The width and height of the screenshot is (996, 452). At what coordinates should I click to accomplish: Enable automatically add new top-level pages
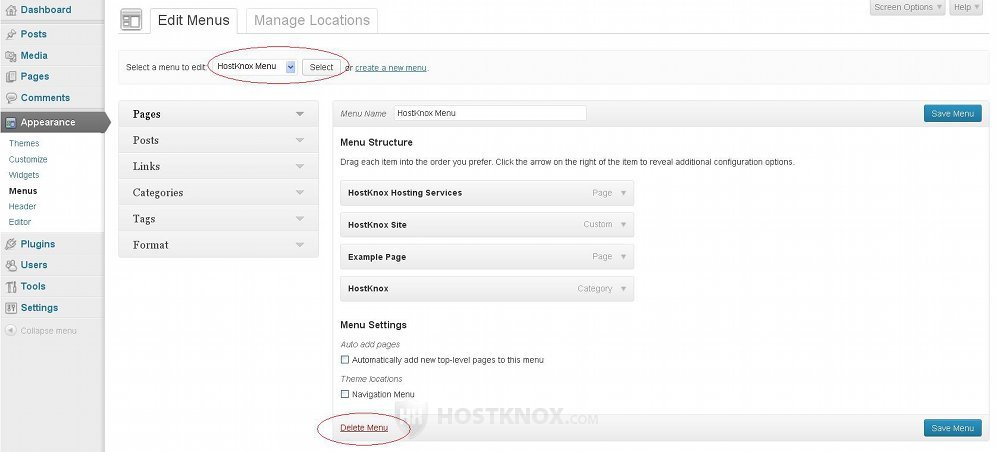click(345, 360)
